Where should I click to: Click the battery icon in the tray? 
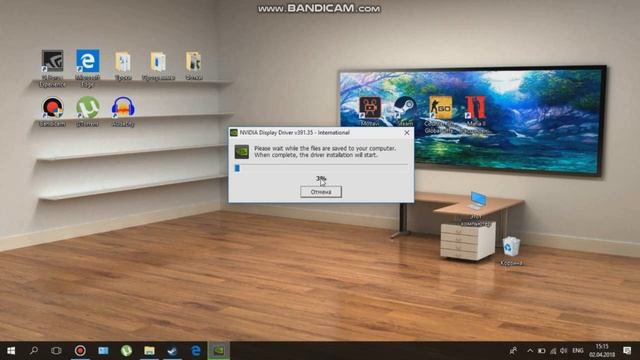pyautogui.click(x=542, y=351)
